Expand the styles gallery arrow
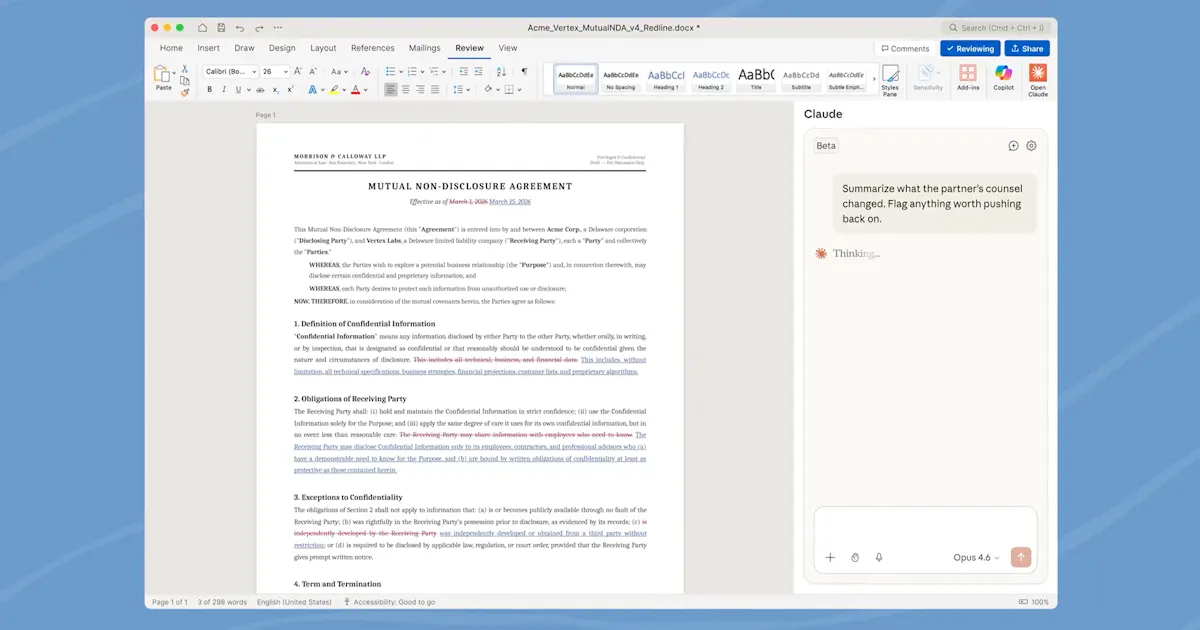This screenshot has height=630, width=1200. pyautogui.click(x=874, y=79)
